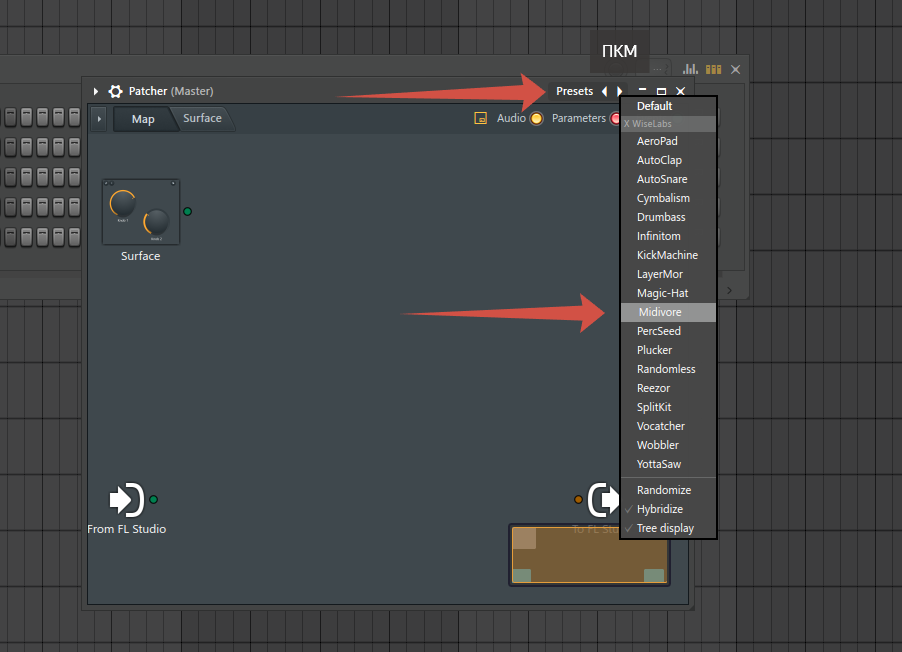
Task: Expand the Patcher window options arrow
Action: coord(95,91)
